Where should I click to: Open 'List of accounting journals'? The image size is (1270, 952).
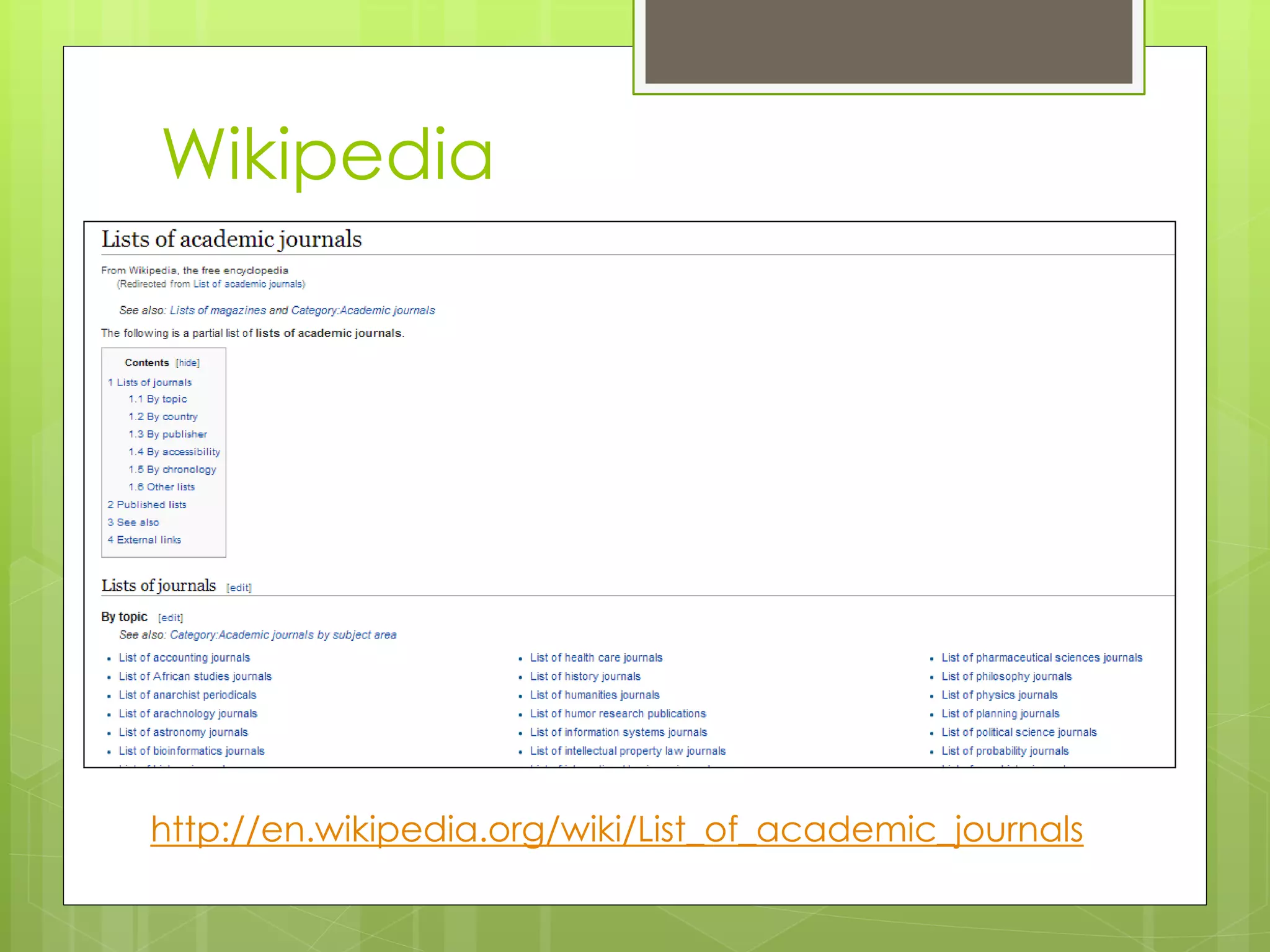184,658
